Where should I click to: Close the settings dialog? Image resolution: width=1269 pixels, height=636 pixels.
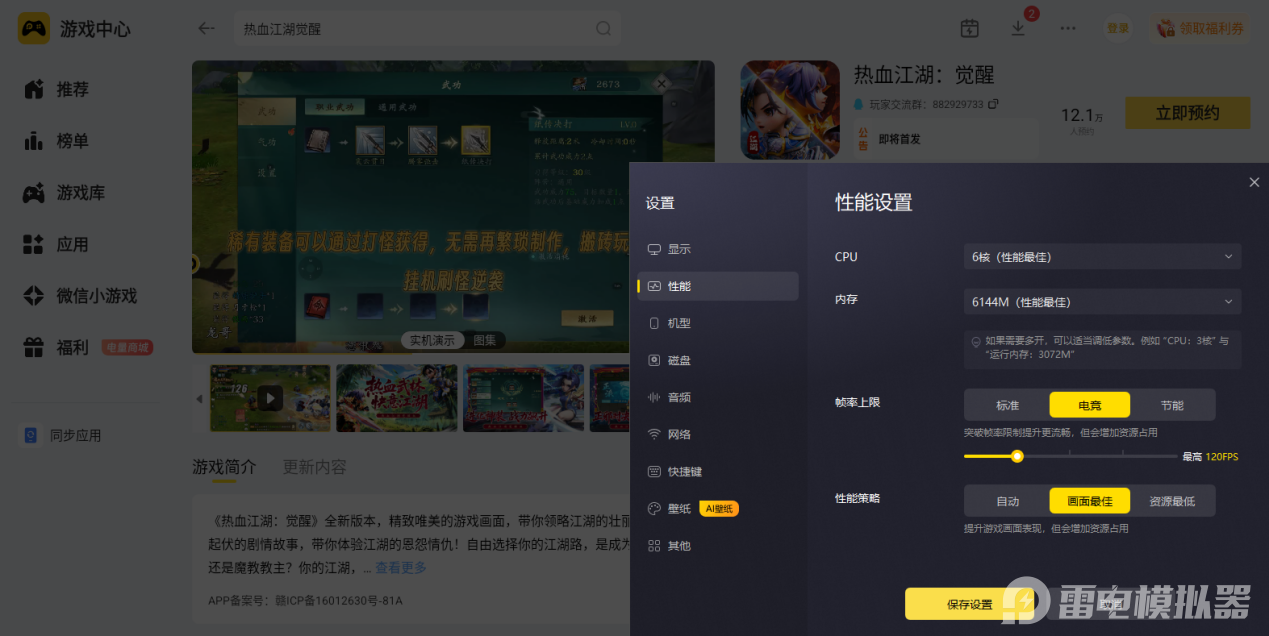coord(1254,182)
